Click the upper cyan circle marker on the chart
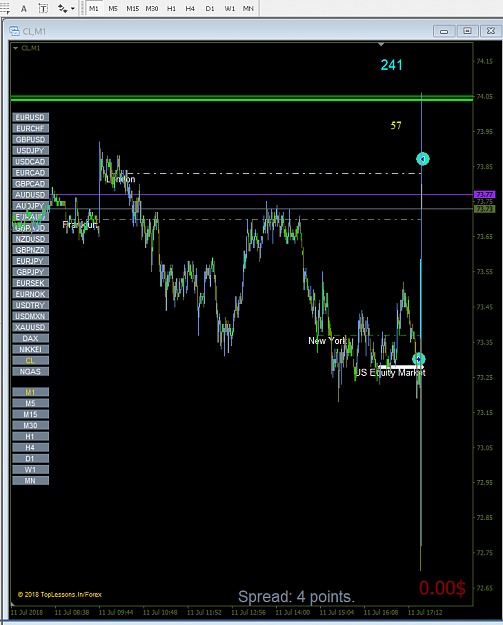 tap(422, 159)
